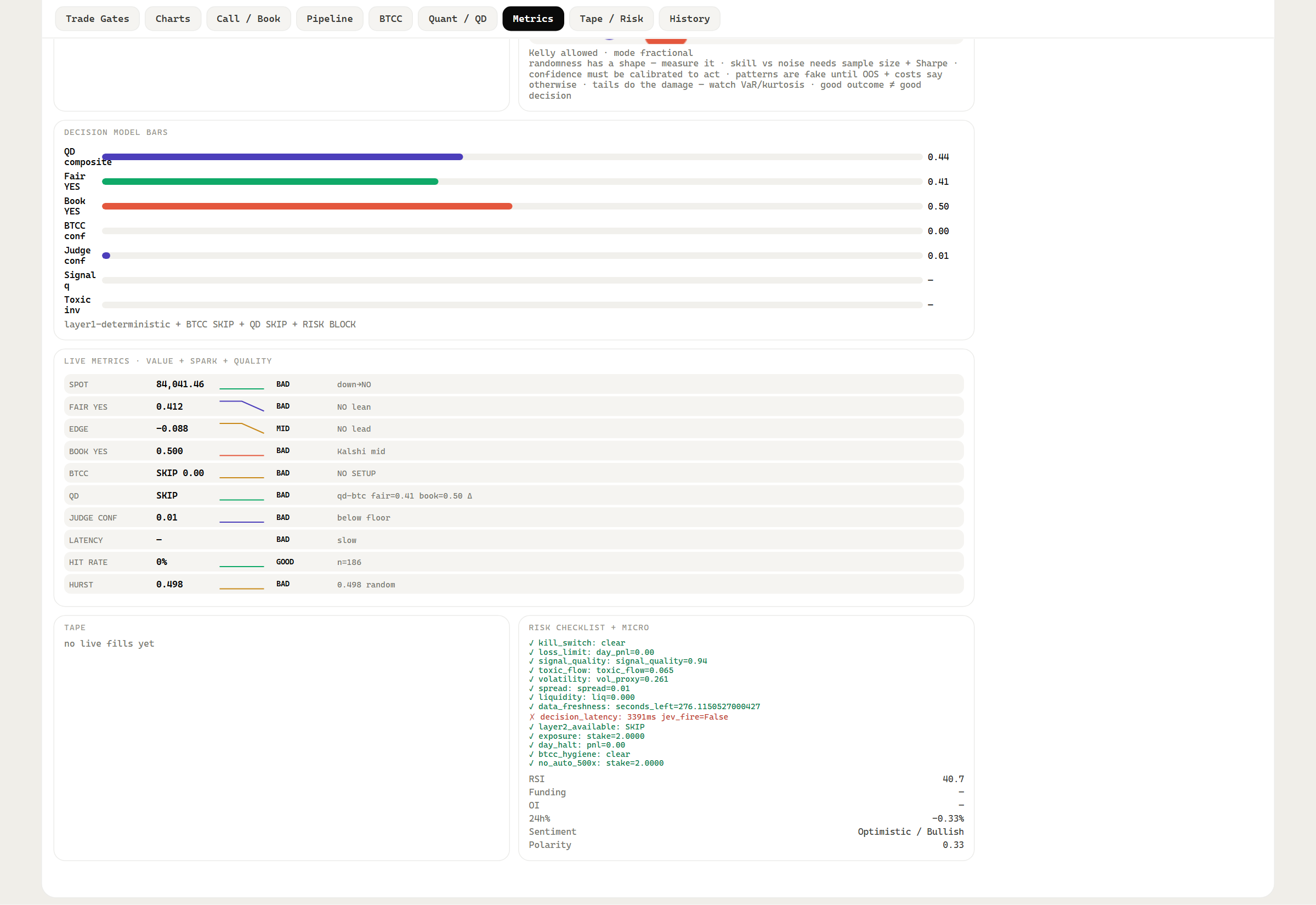
Task: Click the layer1-deterministic summary line
Action: 209,325
